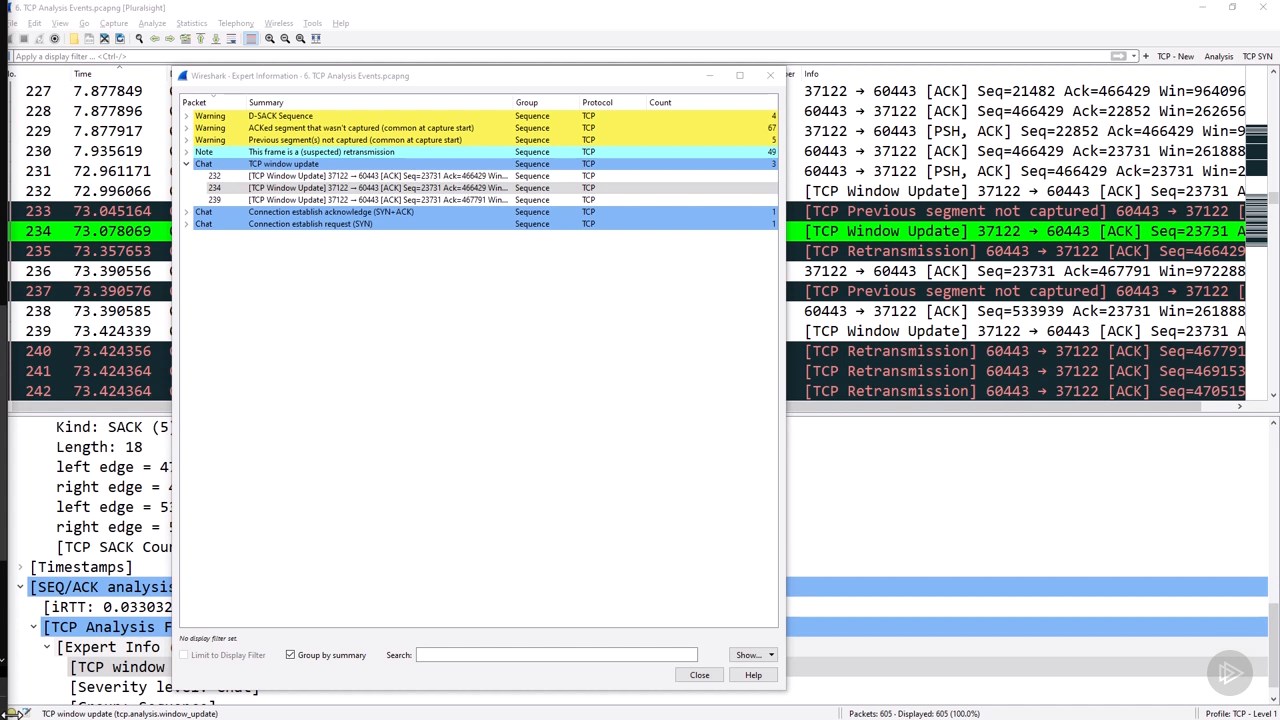The image size is (1280, 720).
Task: Select packet 239 expert row
Action: pyautogui.click(x=478, y=200)
